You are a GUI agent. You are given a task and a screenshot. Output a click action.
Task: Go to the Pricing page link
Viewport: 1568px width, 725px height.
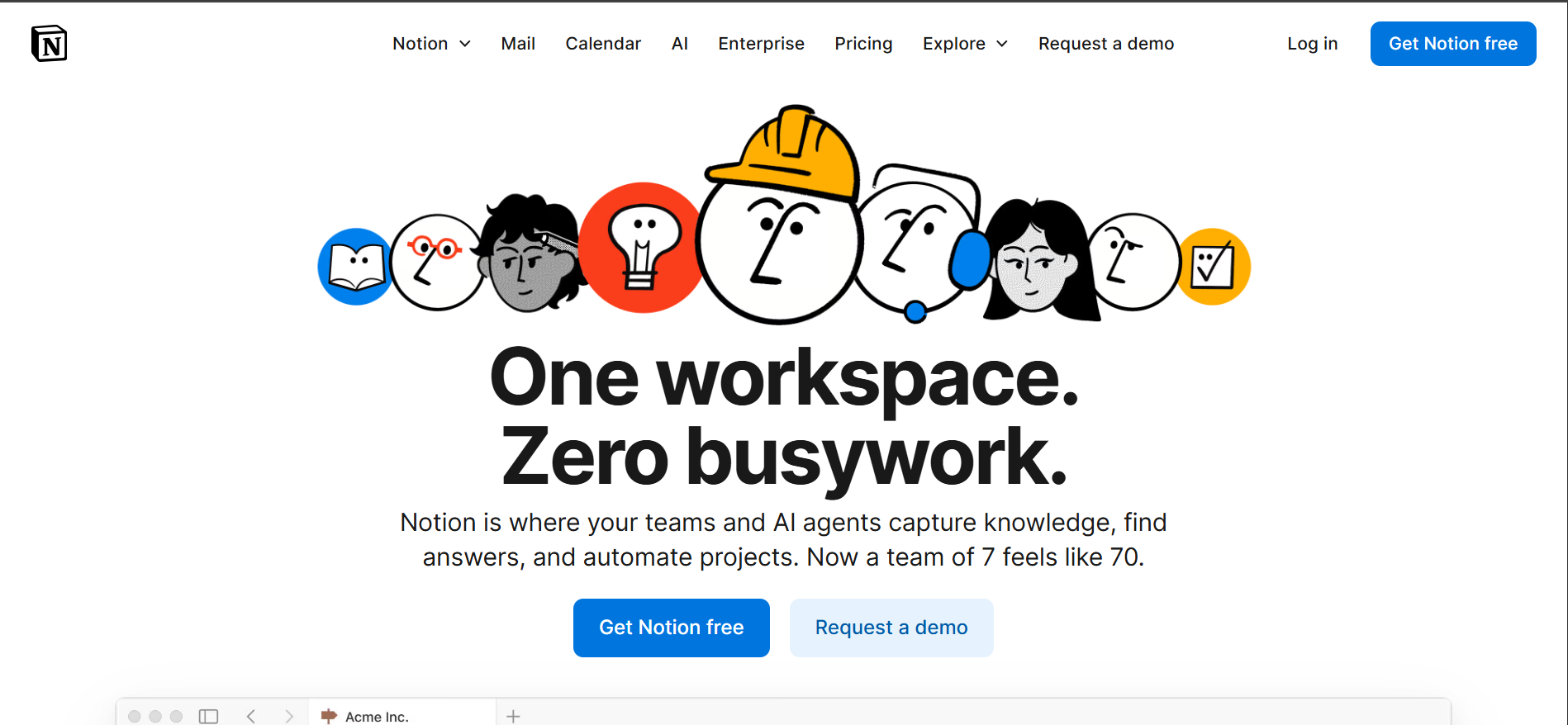(x=863, y=44)
